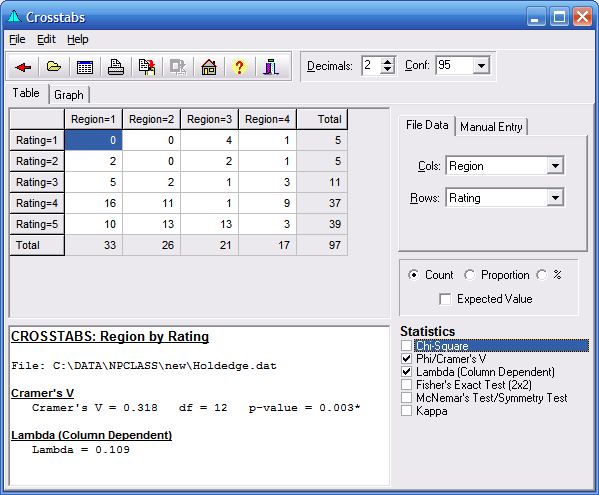
Task: Open a file with the folder icon
Action: pos(53,67)
